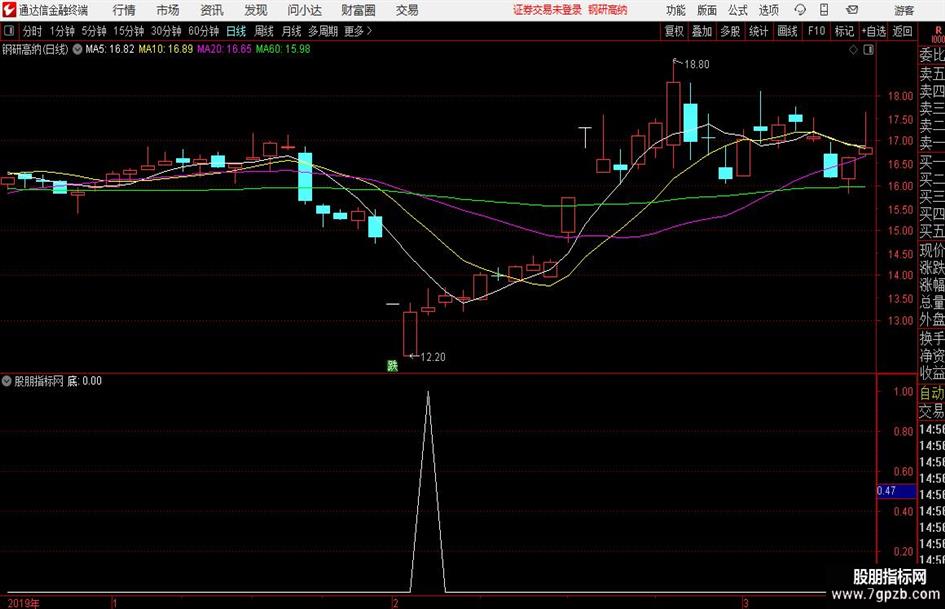
Task: Click the 18.80 high price label
Action: (x=697, y=64)
